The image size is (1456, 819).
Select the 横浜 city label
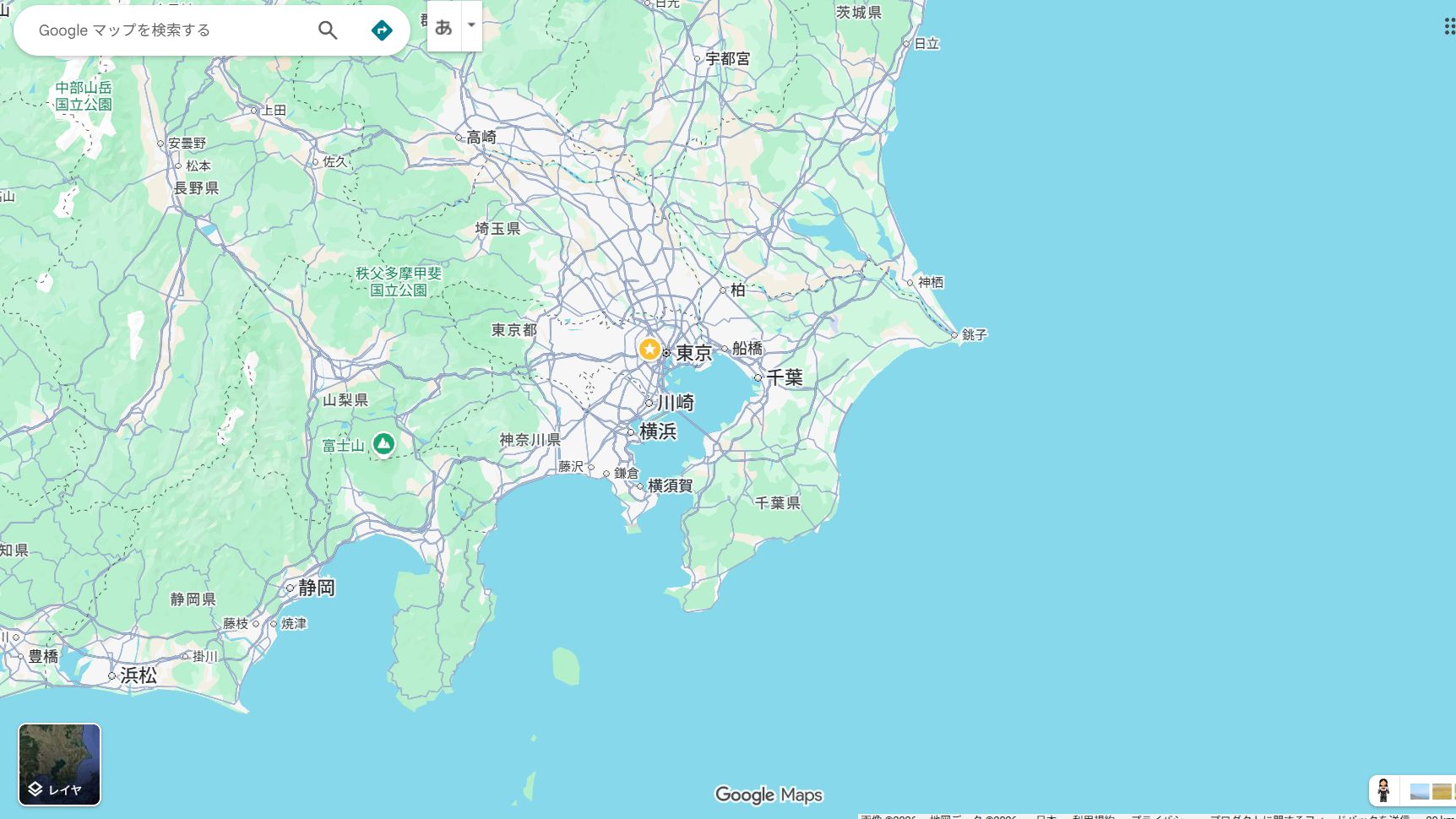pyautogui.click(x=658, y=431)
